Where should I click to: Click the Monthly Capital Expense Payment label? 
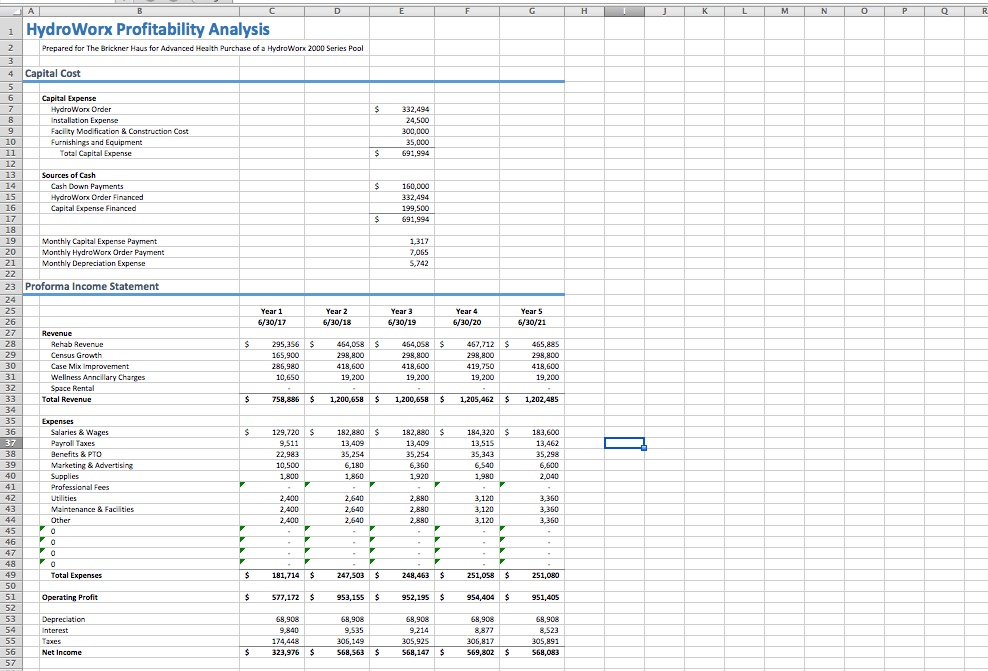click(100, 241)
